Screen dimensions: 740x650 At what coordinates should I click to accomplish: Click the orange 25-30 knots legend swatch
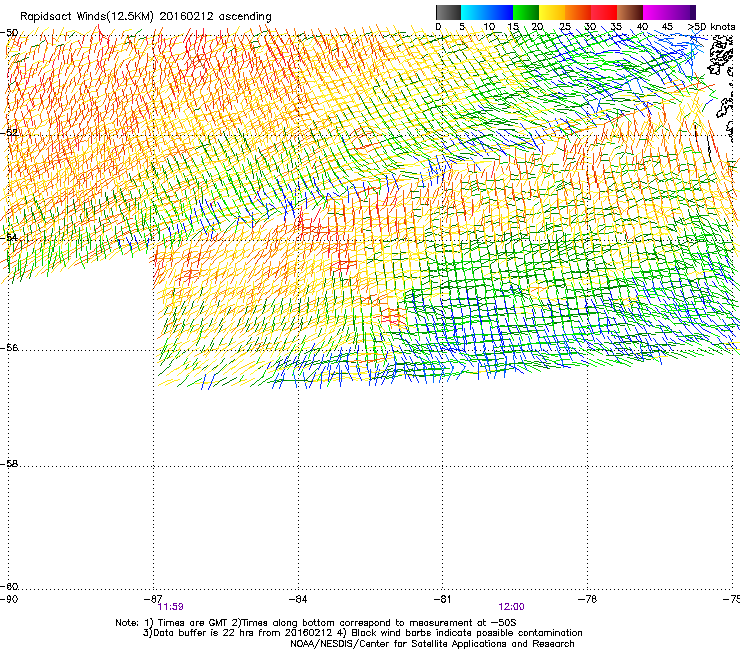pos(578,12)
